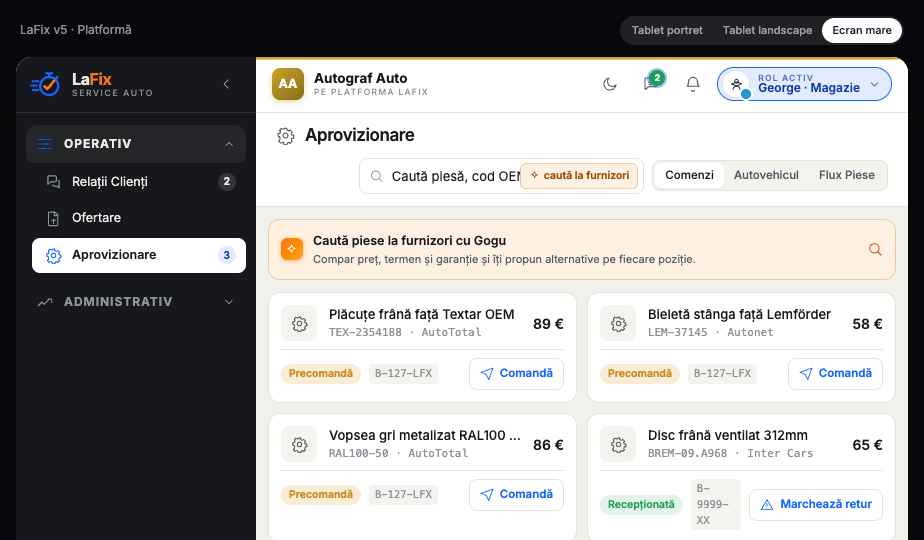Click the 86 € price

pos(548,445)
